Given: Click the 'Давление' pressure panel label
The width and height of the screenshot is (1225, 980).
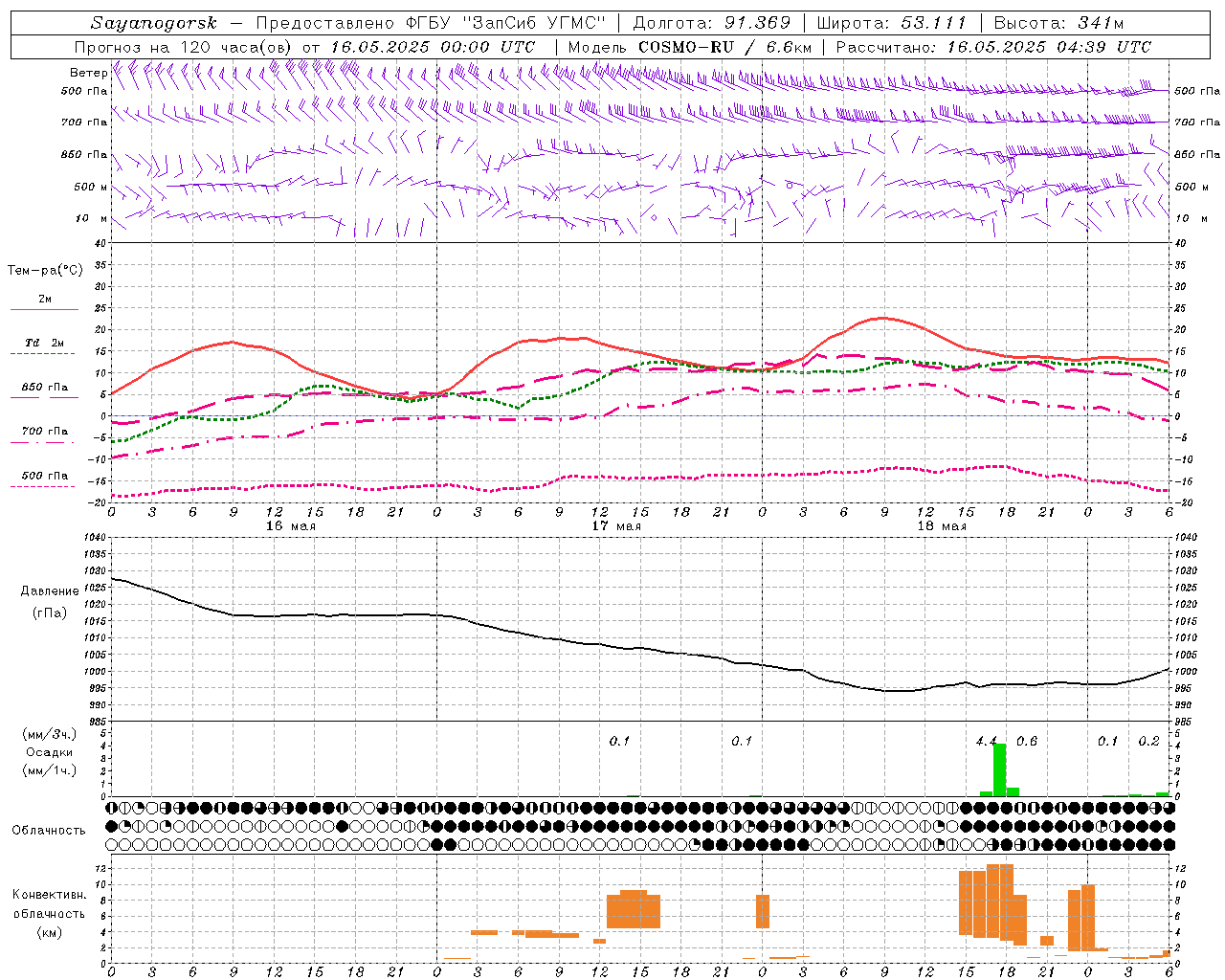Looking at the screenshot, I should (50, 591).
